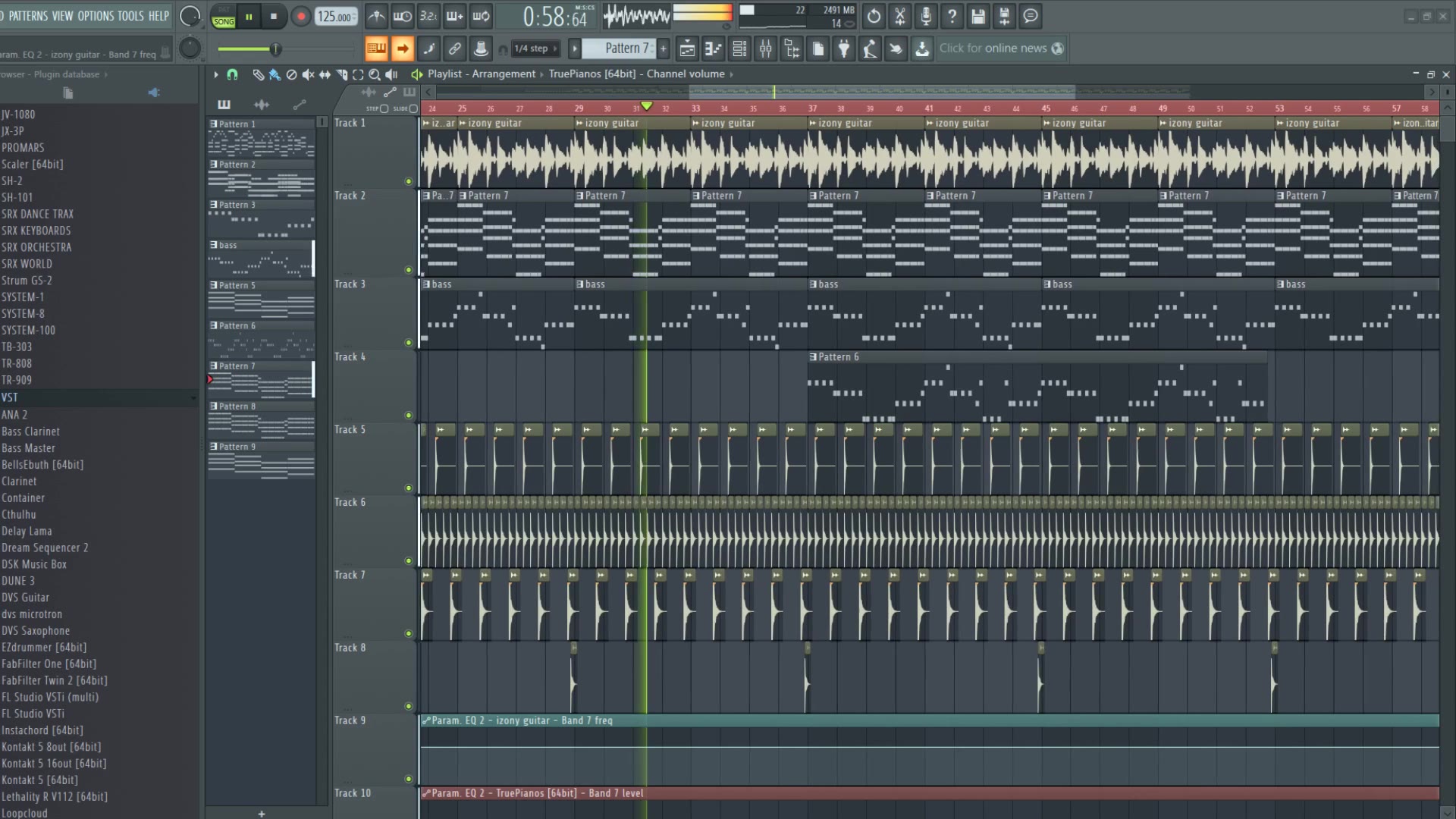
Task: Toggle the STEP editing checkbox
Action: pos(384,108)
